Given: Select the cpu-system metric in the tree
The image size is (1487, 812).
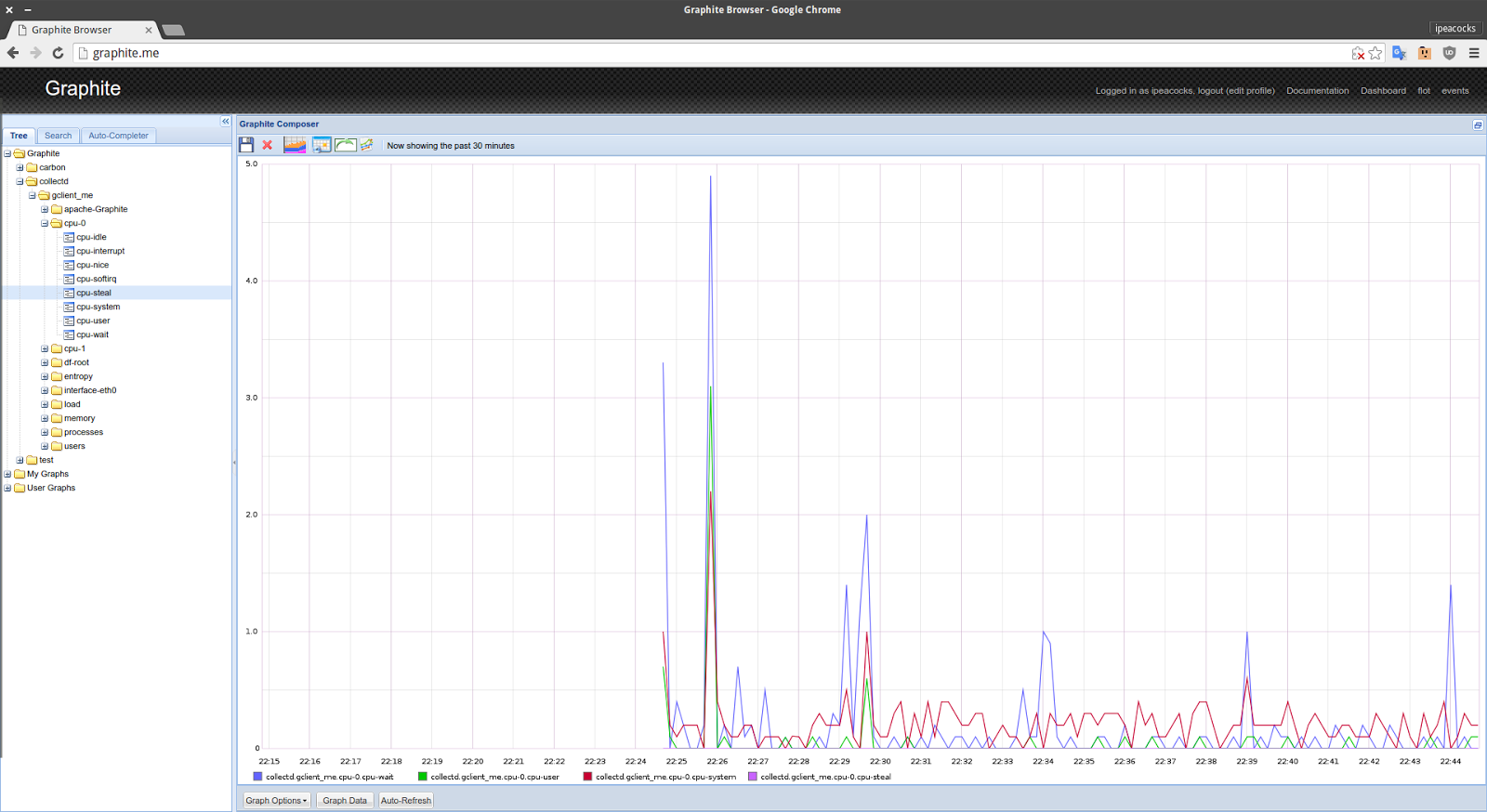Looking at the screenshot, I should [x=99, y=307].
